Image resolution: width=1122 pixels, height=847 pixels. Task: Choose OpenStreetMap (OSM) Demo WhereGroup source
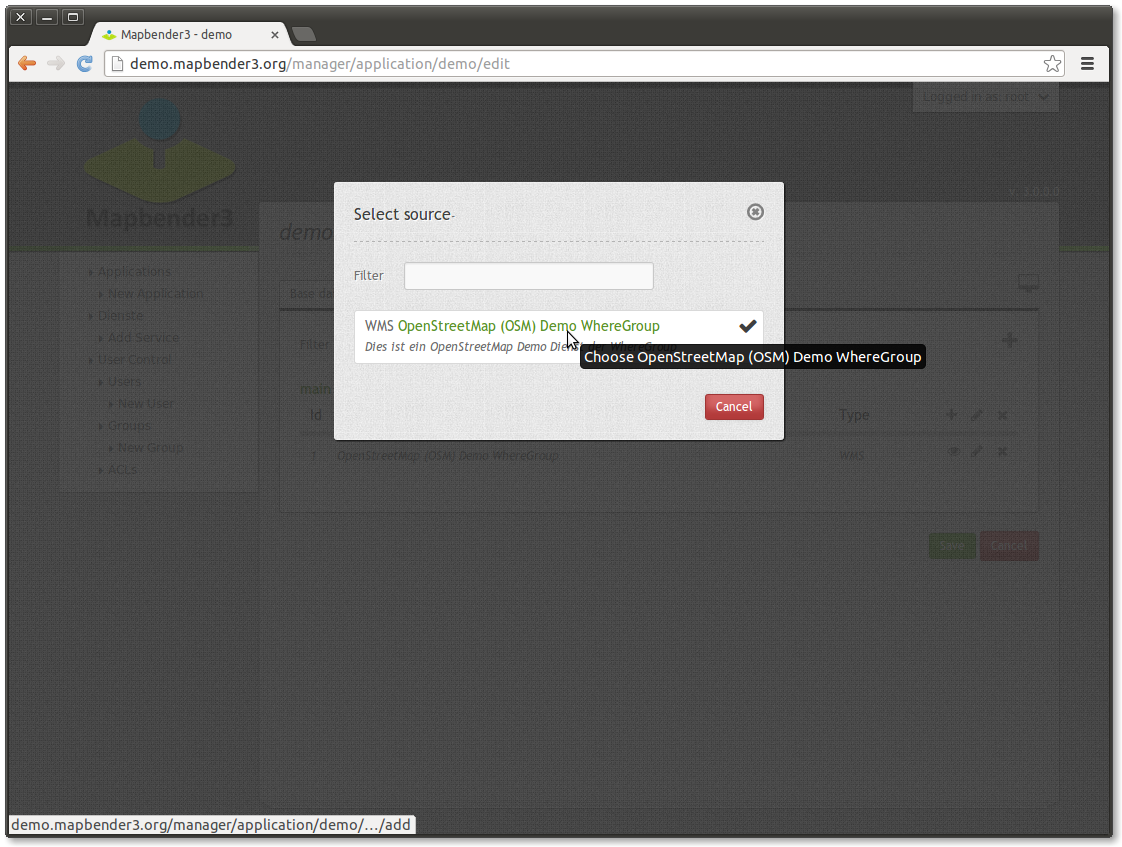click(x=528, y=326)
